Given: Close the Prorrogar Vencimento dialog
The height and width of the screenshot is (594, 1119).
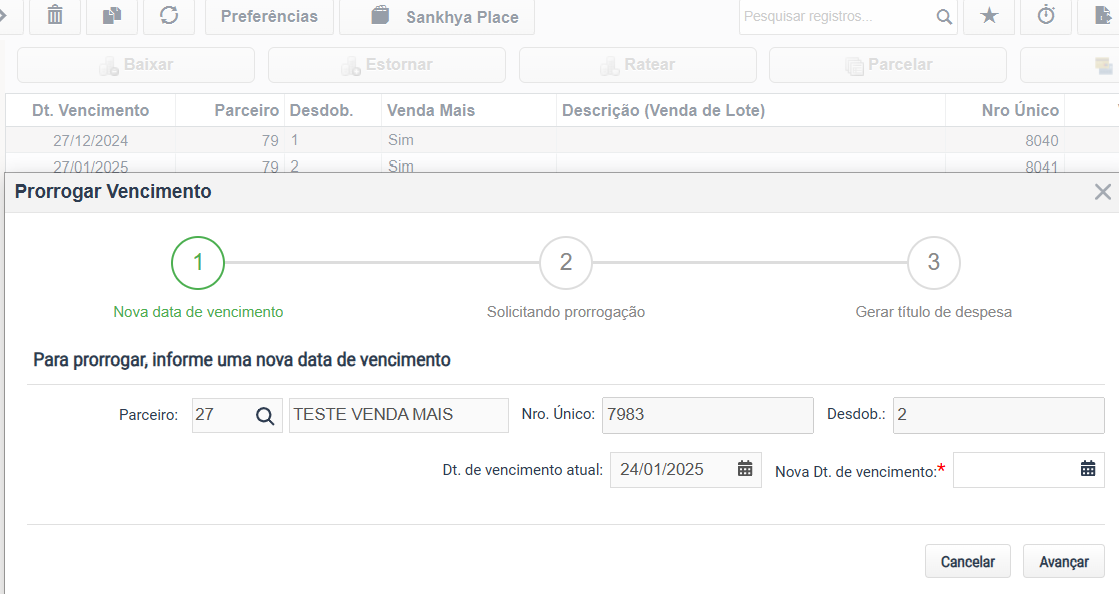Looking at the screenshot, I should tap(1103, 192).
